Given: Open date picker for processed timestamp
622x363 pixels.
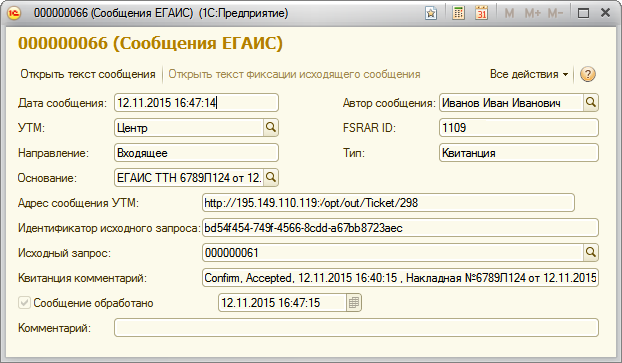Looking at the screenshot, I should coord(353,303).
